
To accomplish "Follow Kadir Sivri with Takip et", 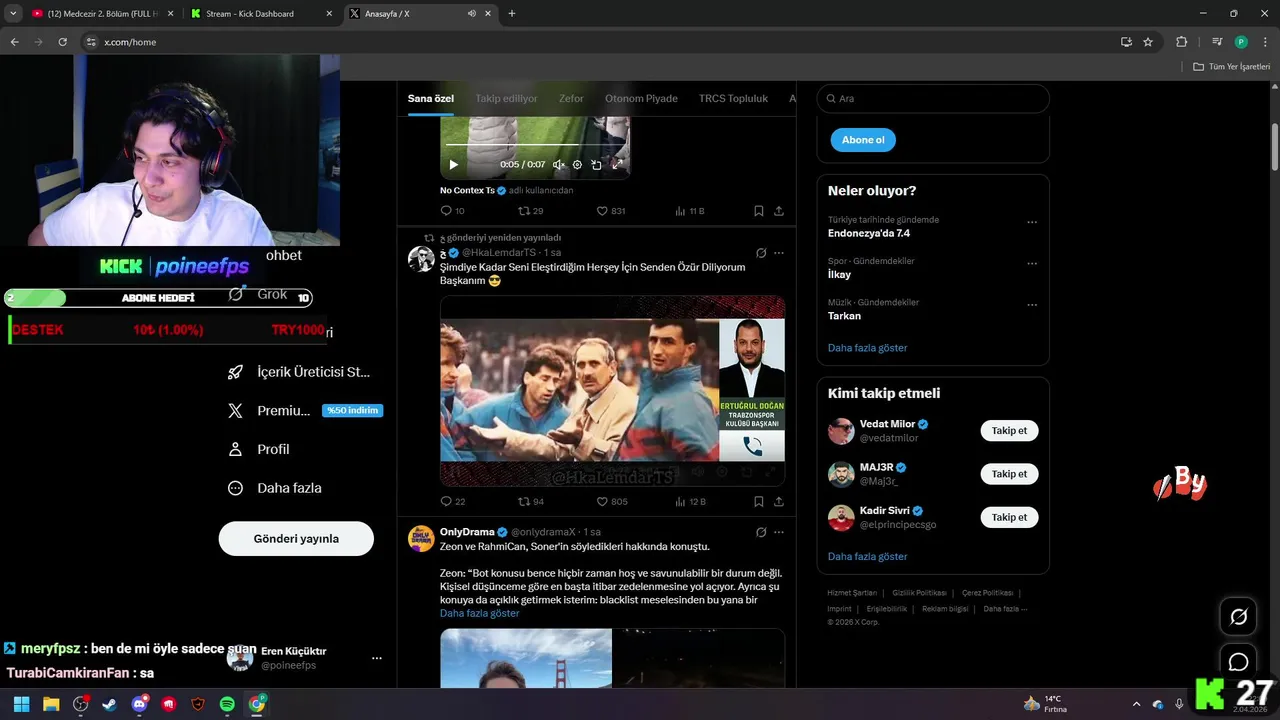I will coord(1009,517).
